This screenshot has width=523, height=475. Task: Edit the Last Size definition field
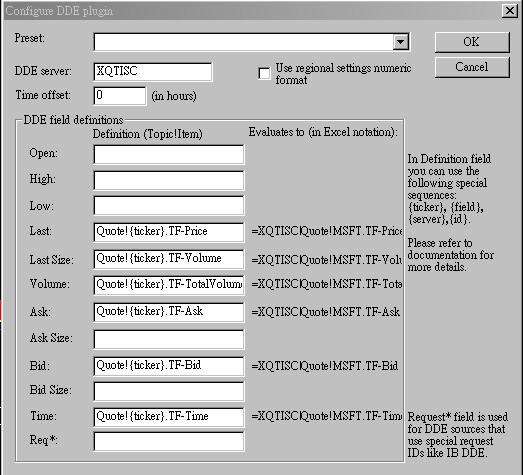(x=169, y=259)
